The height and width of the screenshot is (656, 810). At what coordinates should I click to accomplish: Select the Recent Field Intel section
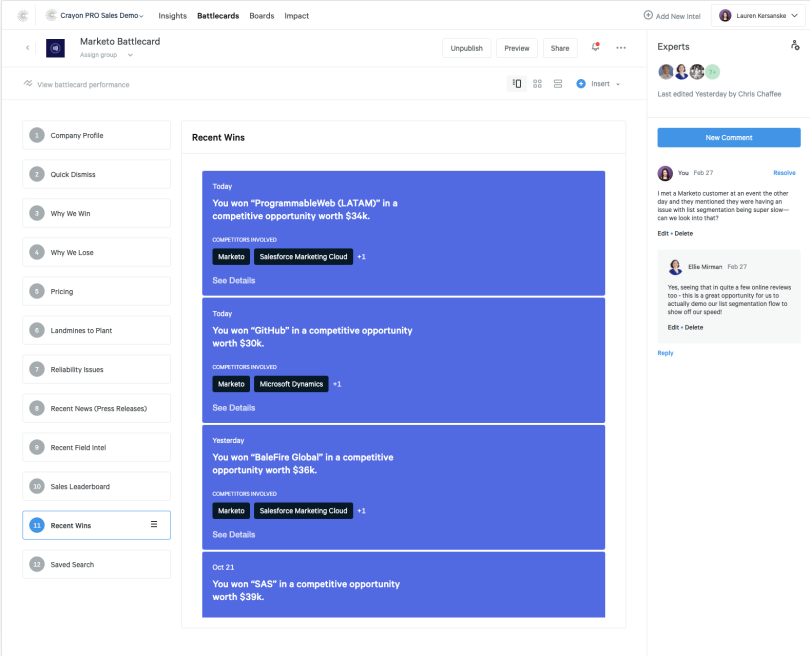coord(97,447)
